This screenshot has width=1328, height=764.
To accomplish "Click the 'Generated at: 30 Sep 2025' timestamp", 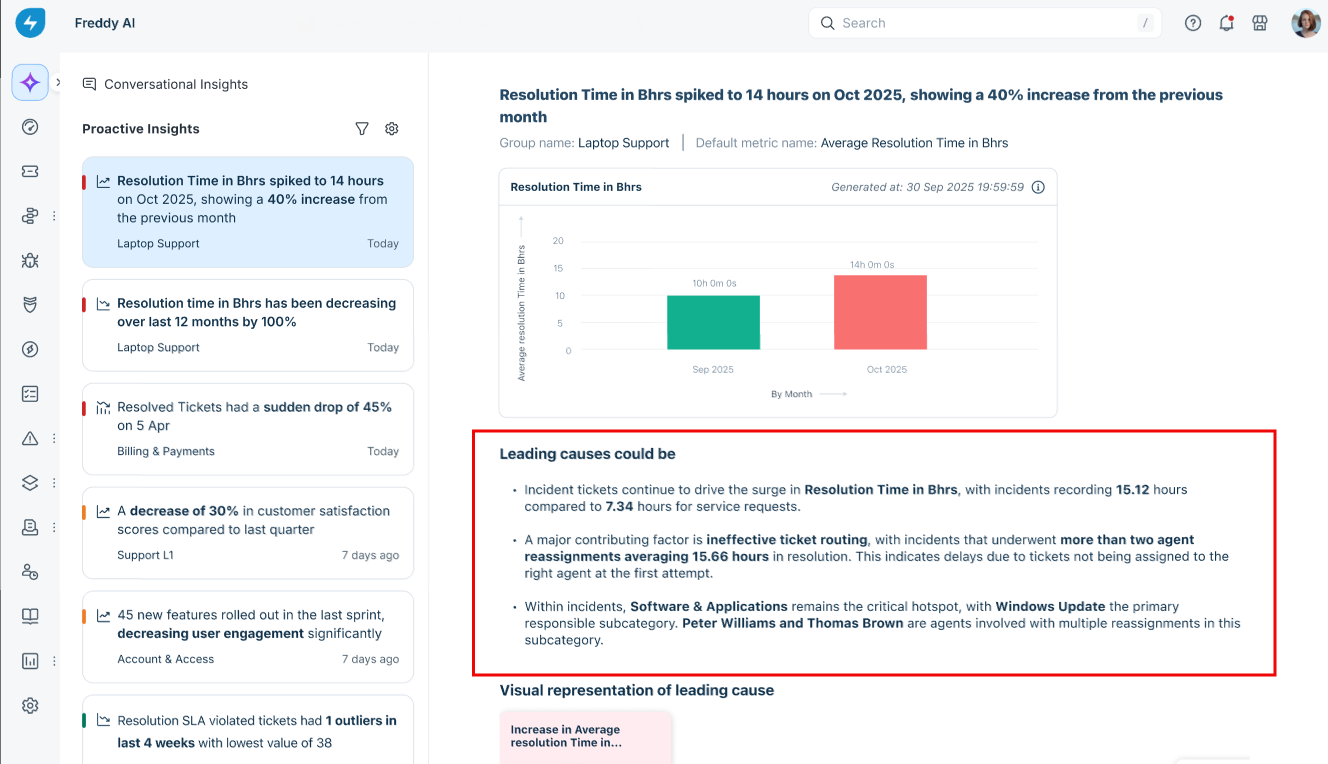I will tap(927, 187).
